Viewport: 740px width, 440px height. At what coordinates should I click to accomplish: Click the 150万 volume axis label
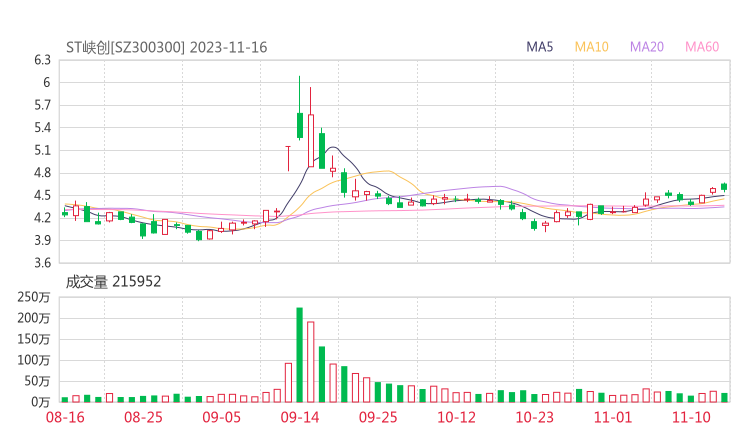point(34,339)
